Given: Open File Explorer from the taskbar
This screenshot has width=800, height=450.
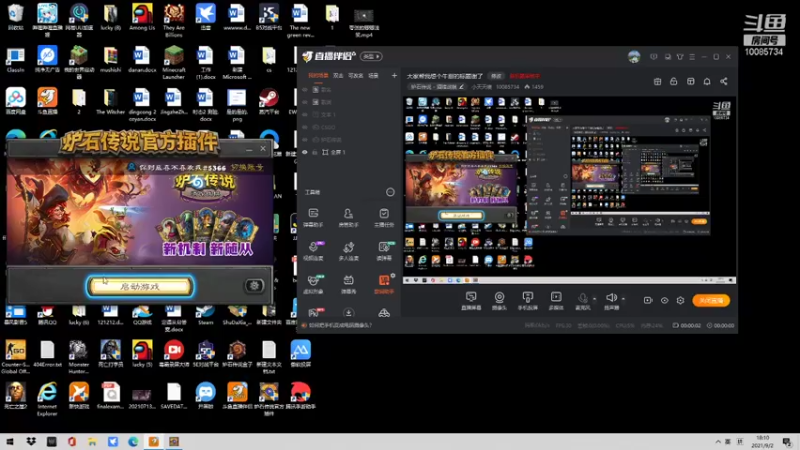Looking at the screenshot, I should point(92,441).
